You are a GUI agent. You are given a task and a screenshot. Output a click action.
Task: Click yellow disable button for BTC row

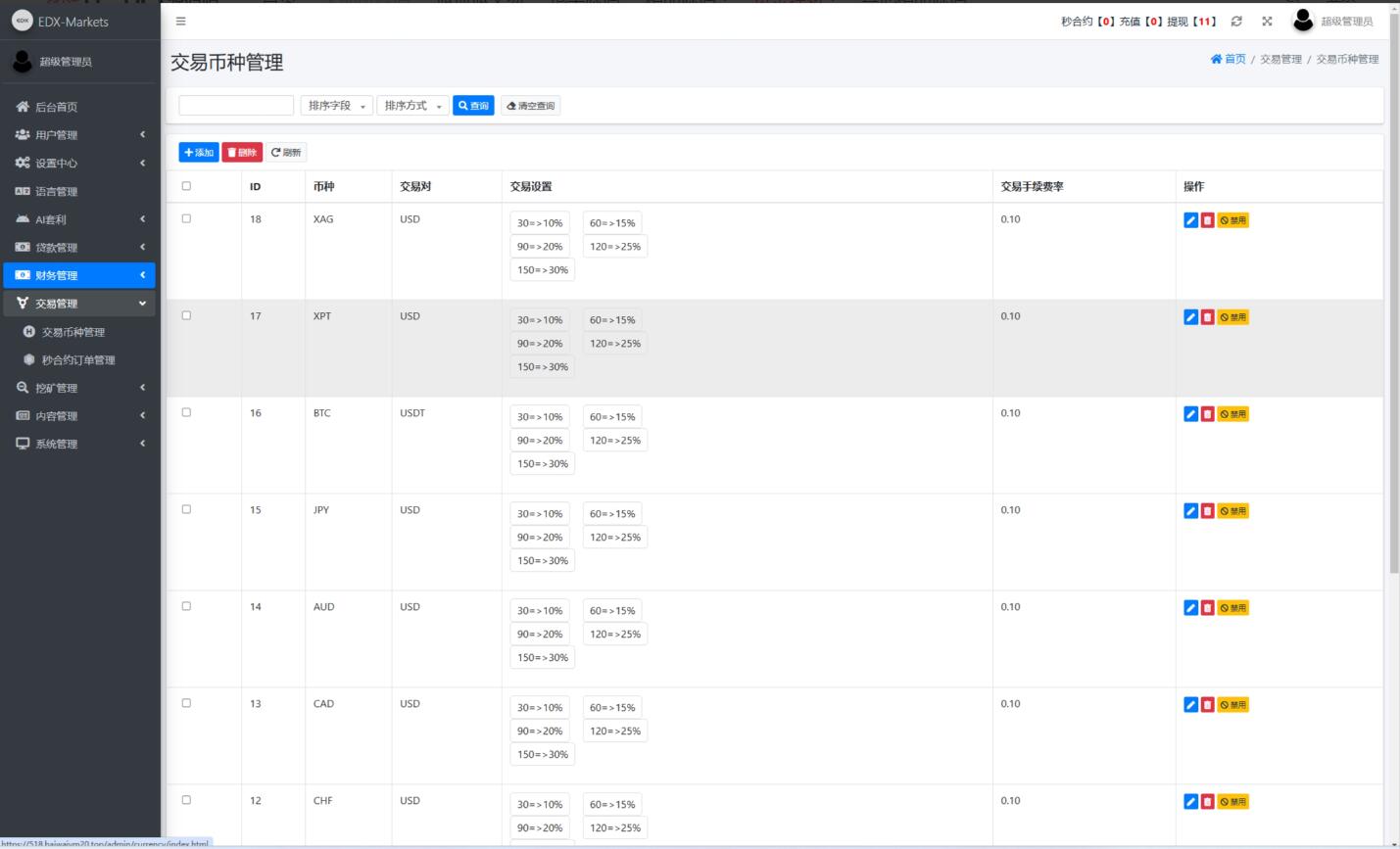[x=1232, y=414]
